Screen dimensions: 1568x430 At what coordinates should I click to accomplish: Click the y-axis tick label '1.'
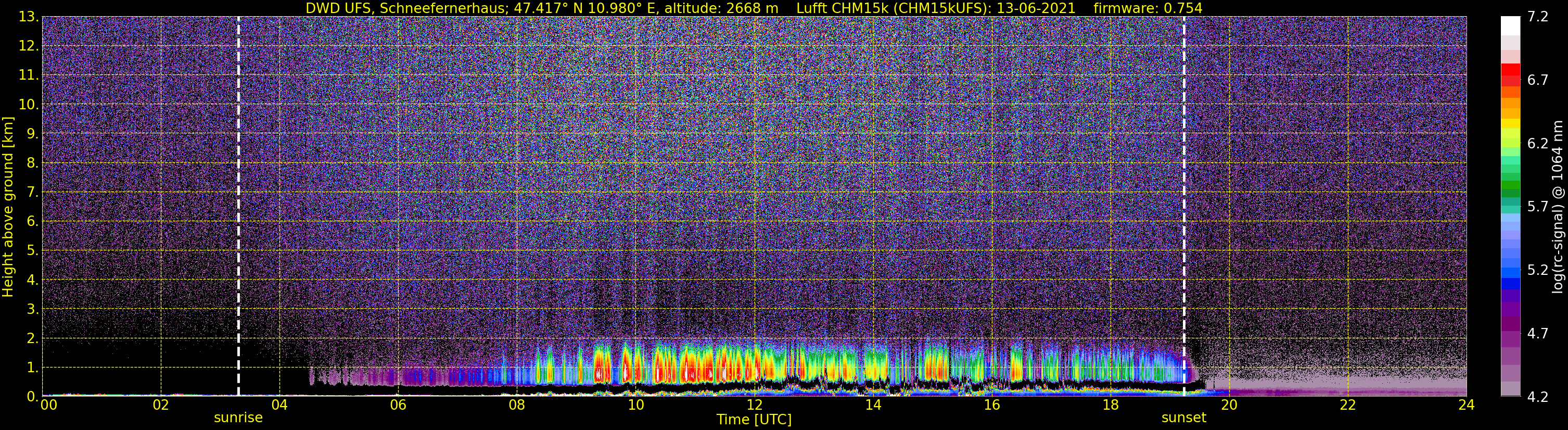[33, 368]
